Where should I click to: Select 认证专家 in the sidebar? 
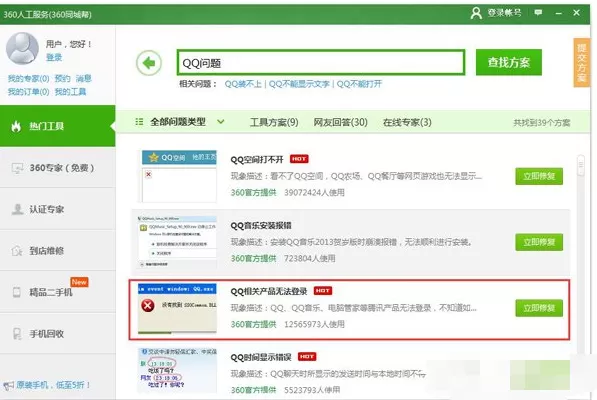pyautogui.click(x=57, y=209)
